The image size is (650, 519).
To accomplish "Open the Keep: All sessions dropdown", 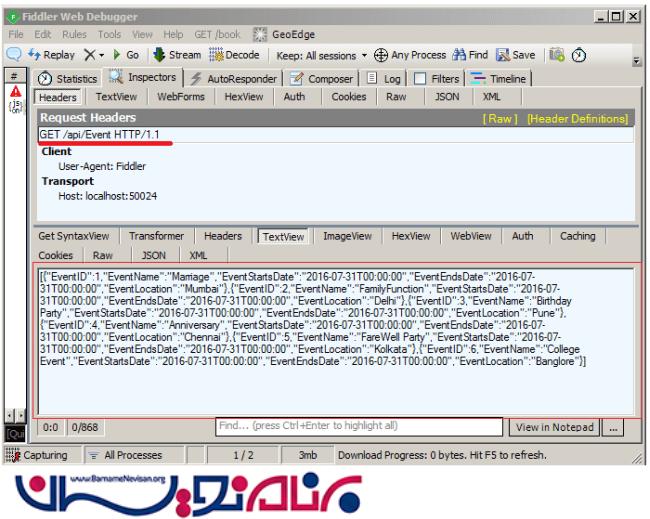I will 321,55.
